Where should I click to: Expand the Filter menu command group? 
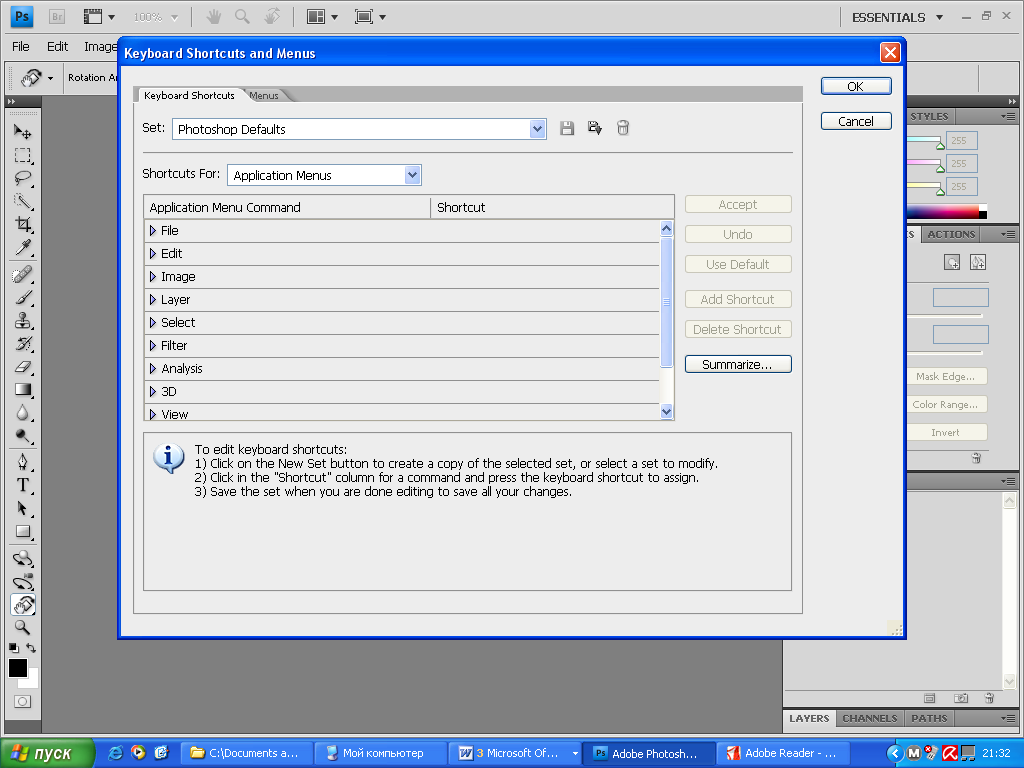pos(153,345)
